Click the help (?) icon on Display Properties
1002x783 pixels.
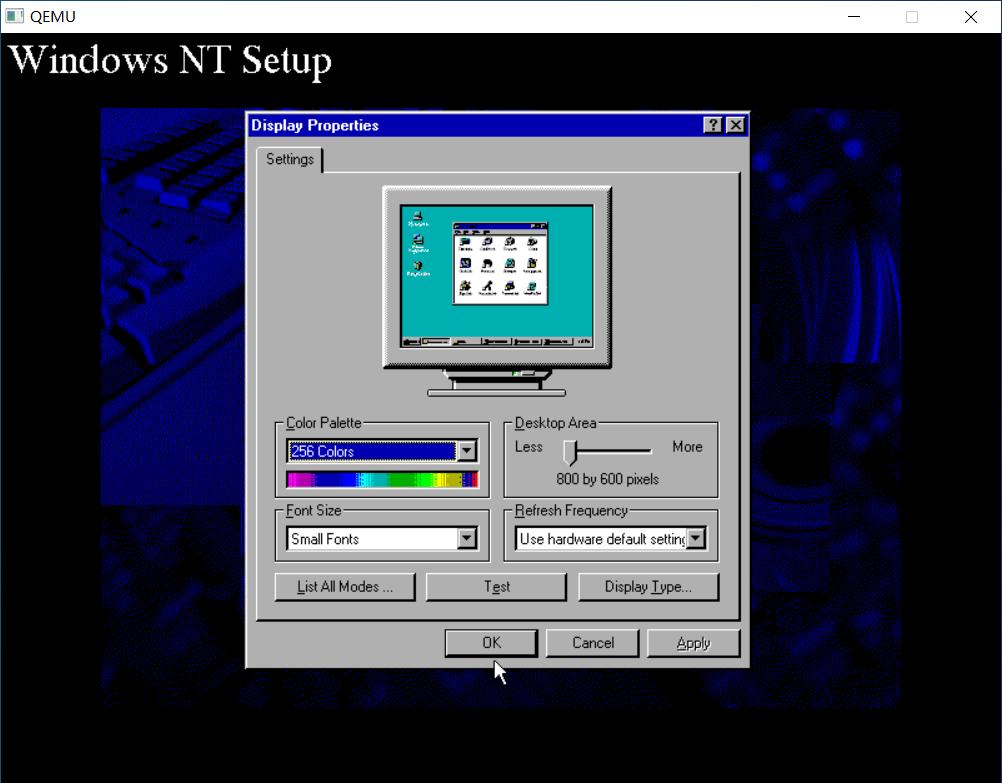point(714,125)
